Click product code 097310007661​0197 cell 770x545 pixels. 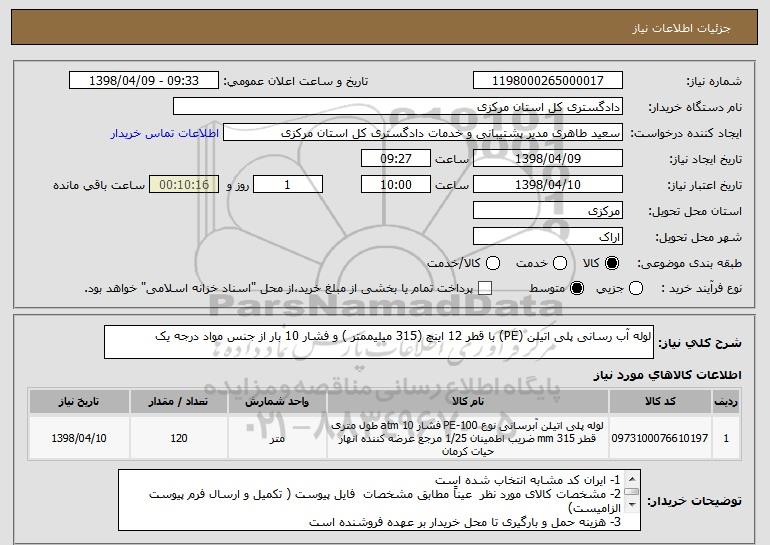click(660, 438)
